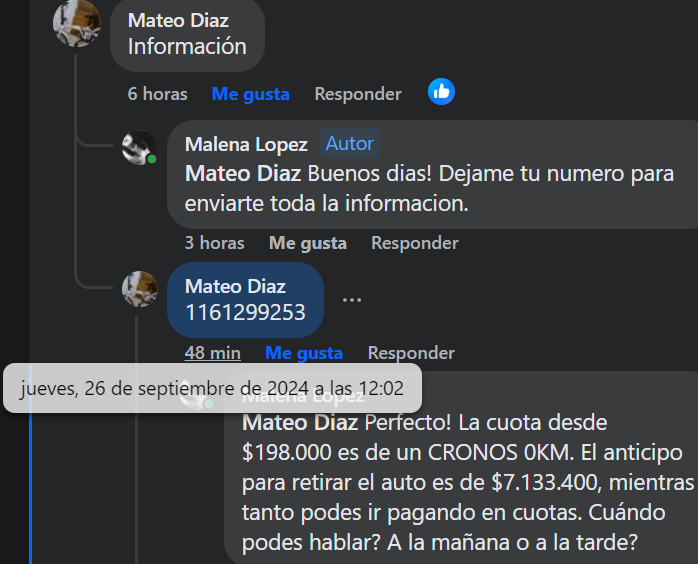
Task: Click Responder under Malena's Buenos dias reply
Action: [415, 243]
